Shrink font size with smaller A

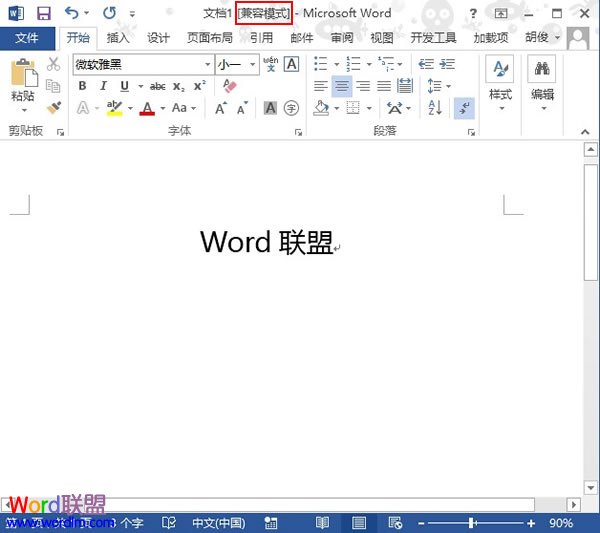(x=242, y=108)
